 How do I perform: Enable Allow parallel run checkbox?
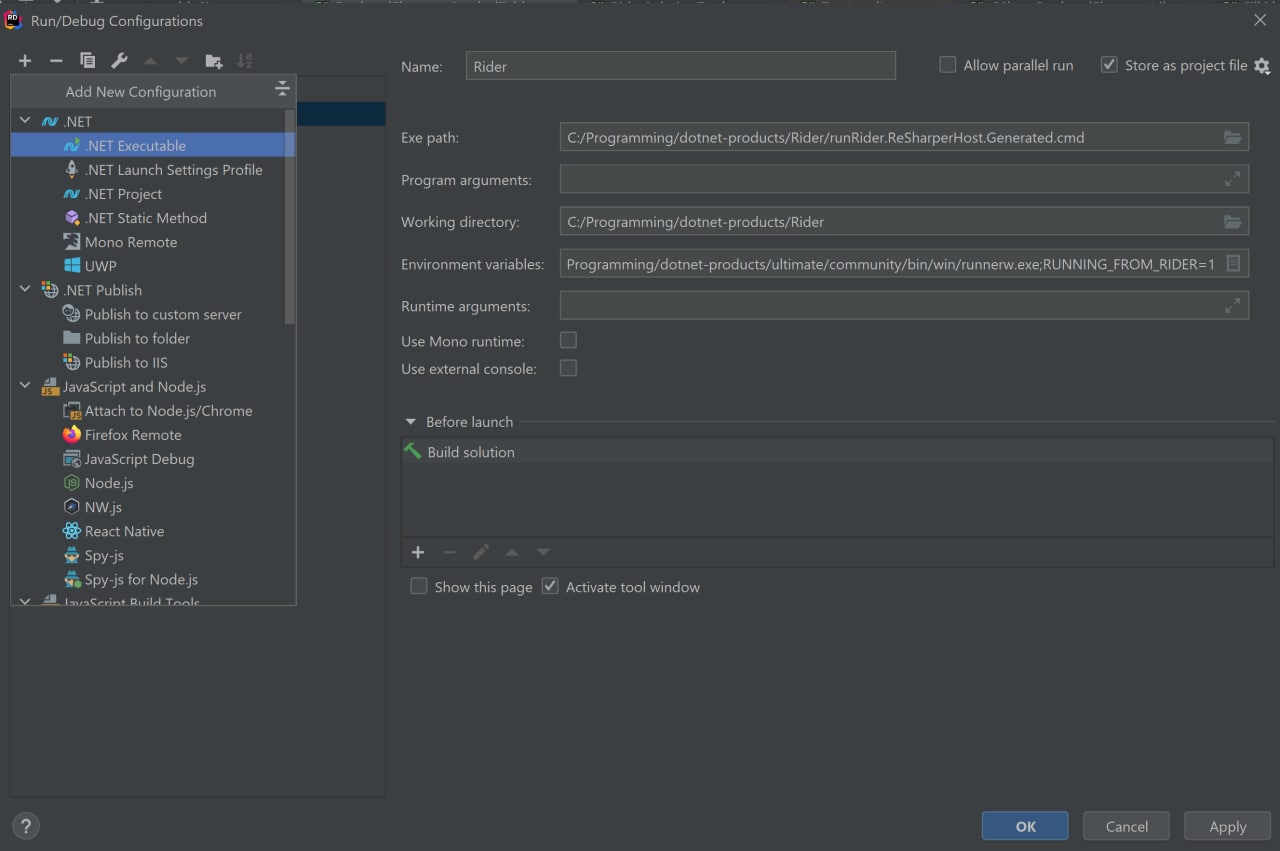click(x=947, y=65)
